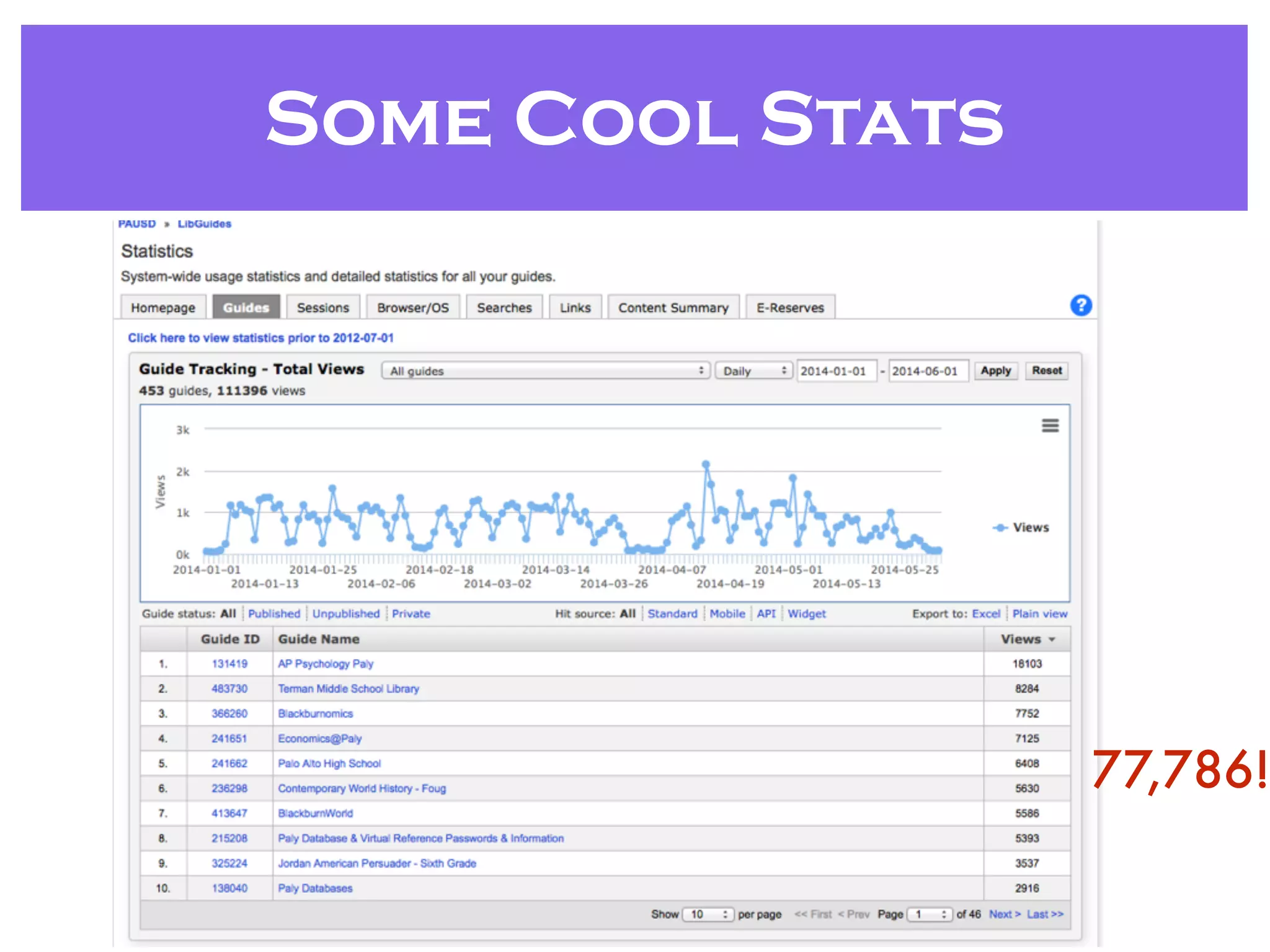
Task: Open the Economics@Paly guide
Action: [x=320, y=739]
